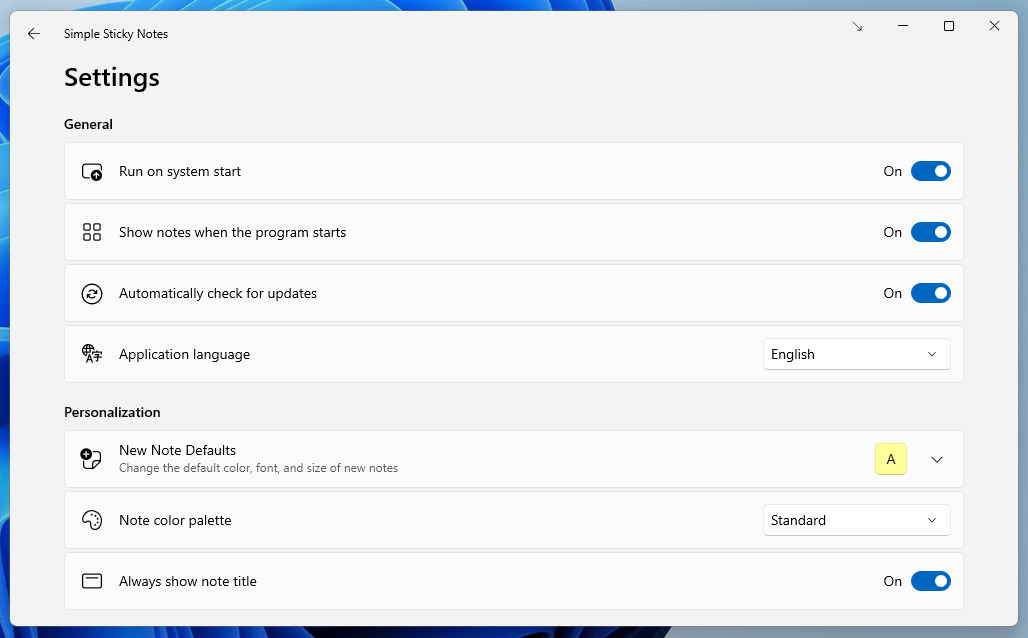Click the Application language globe icon
Image resolution: width=1028 pixels, height=638 pixels.
(92, 355)
